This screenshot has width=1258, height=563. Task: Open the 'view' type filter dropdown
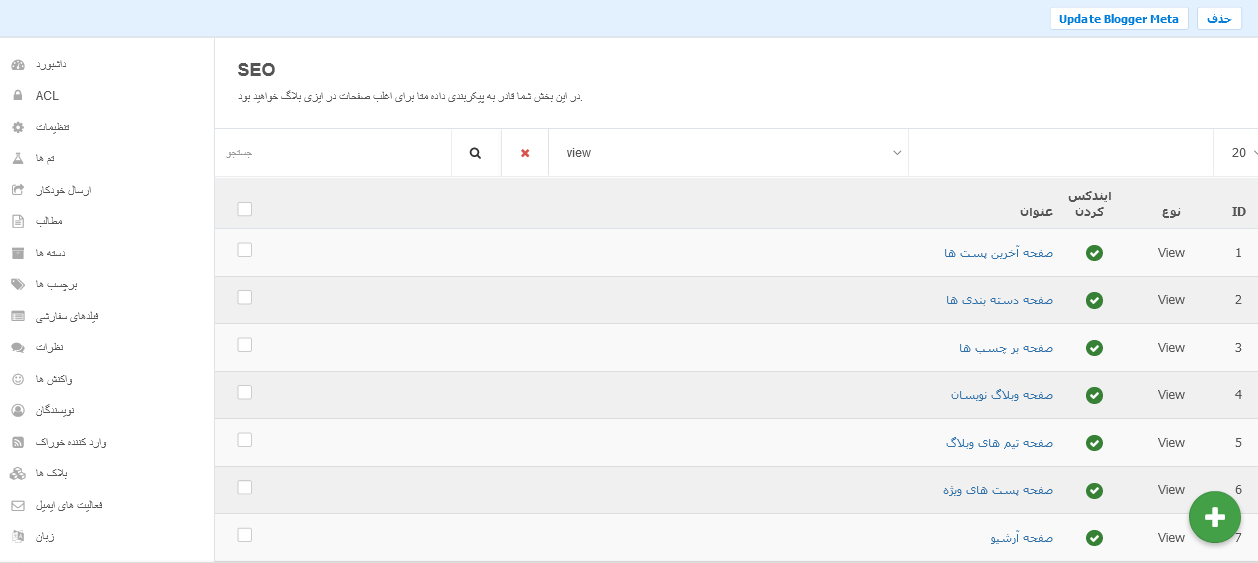click(728, 153)
